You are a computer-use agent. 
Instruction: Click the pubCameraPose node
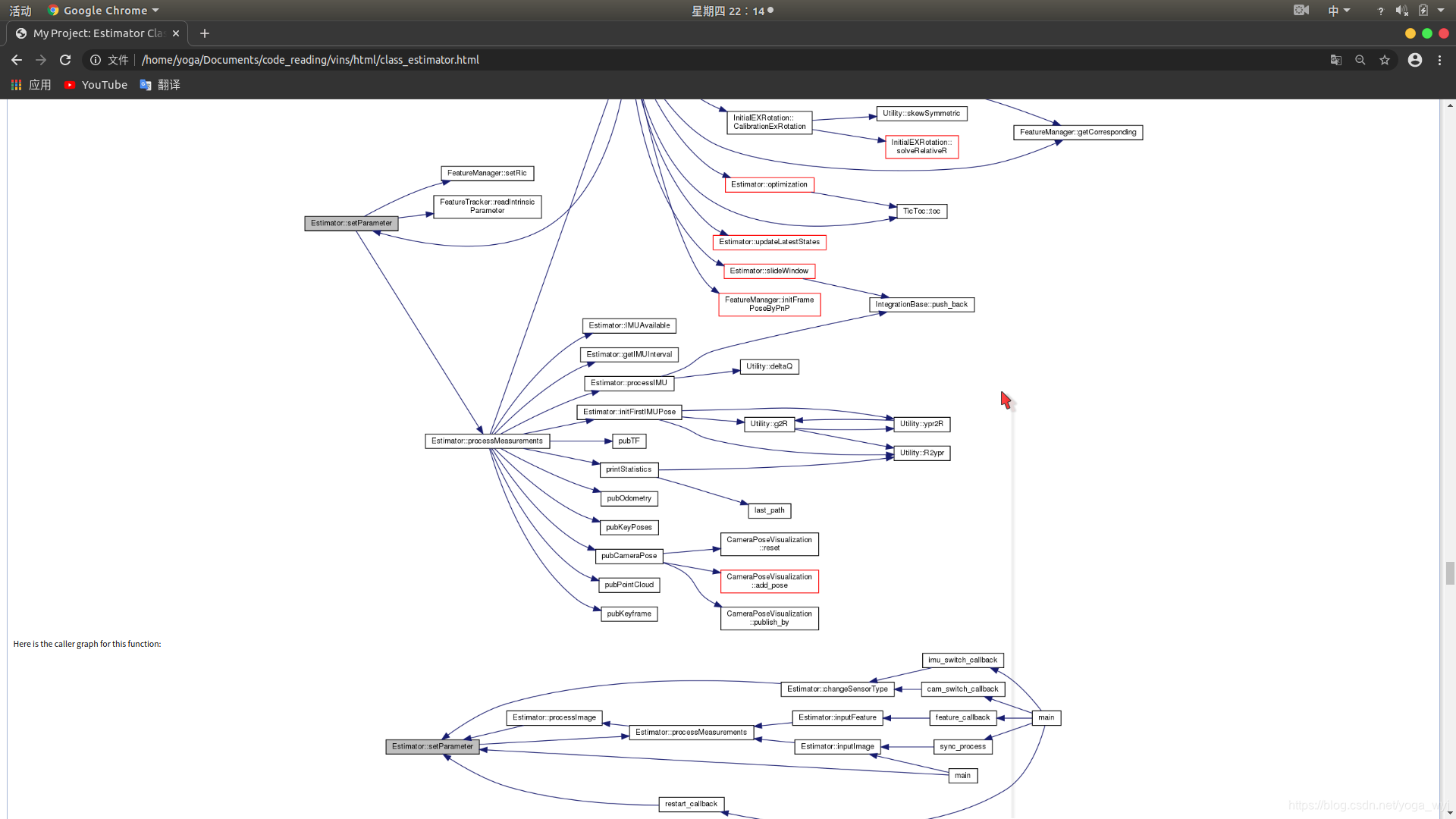tap(629, 557)
